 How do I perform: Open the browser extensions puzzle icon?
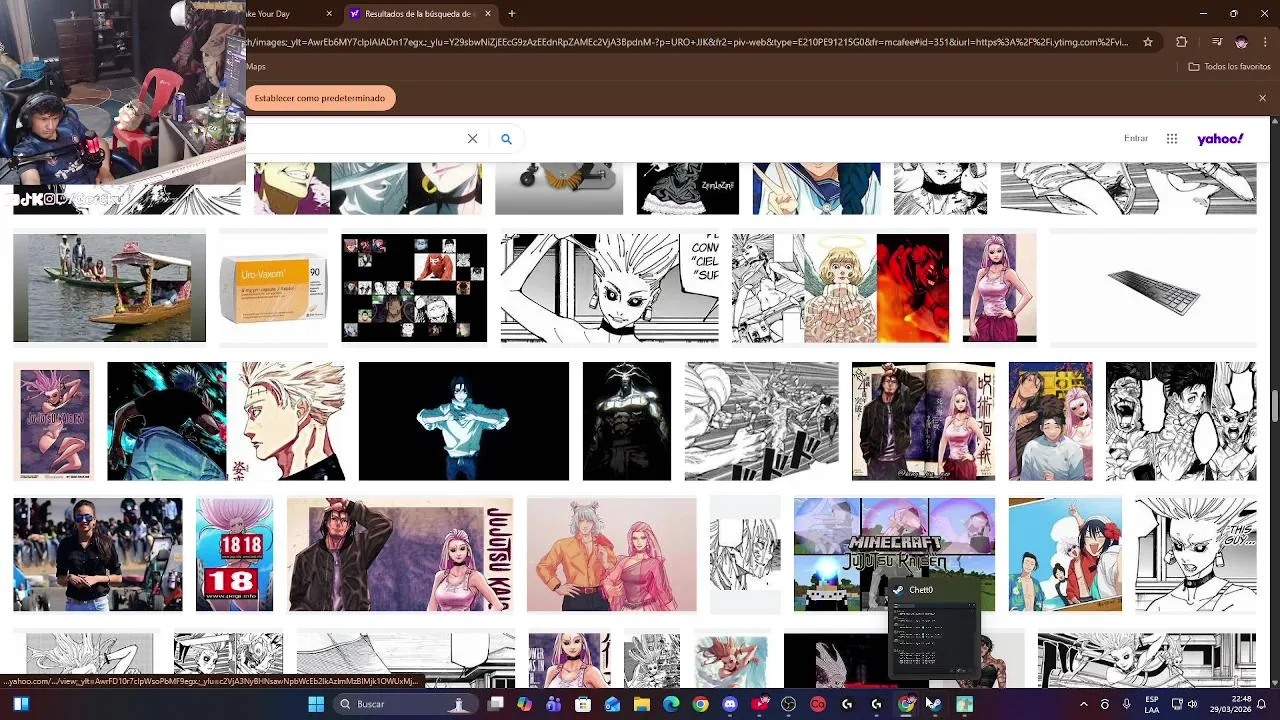[1182, 42]
